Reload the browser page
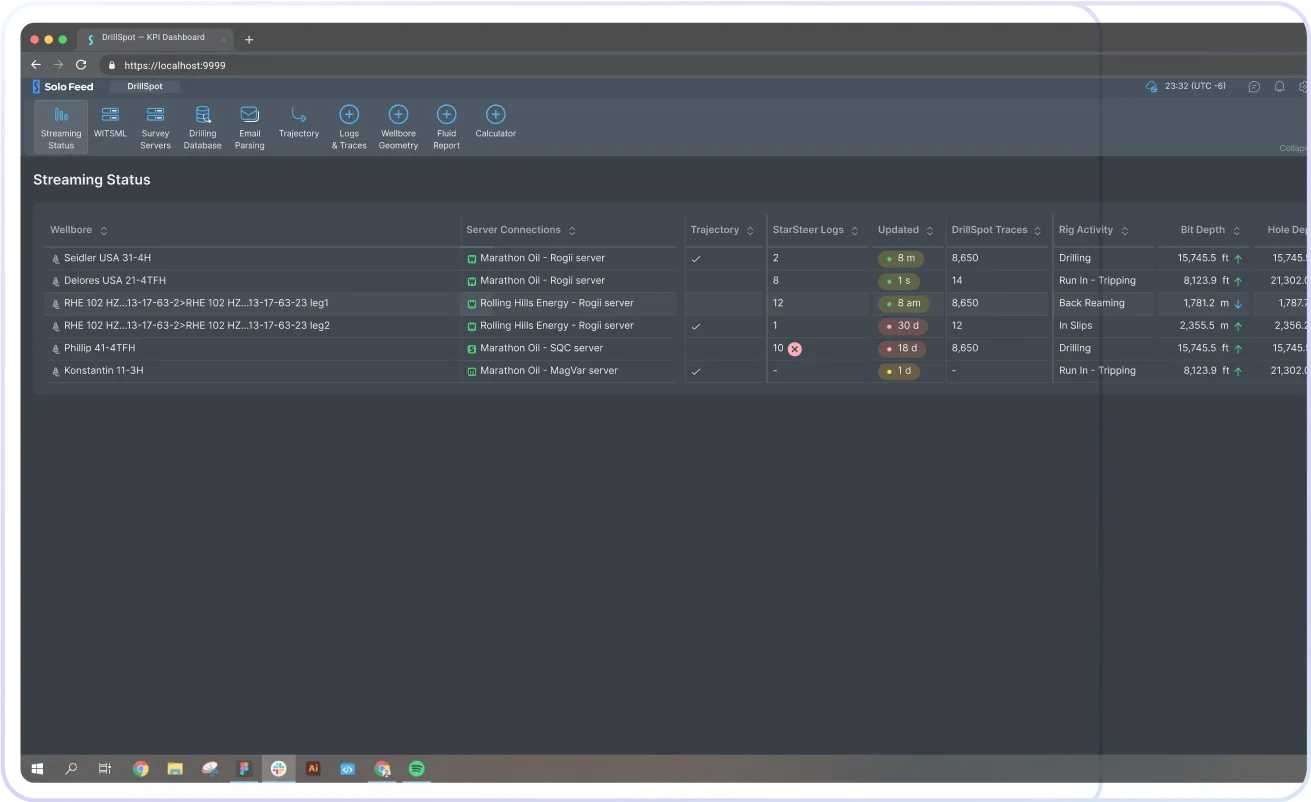This screenshot has width=1311, height=802. [81, 65]
